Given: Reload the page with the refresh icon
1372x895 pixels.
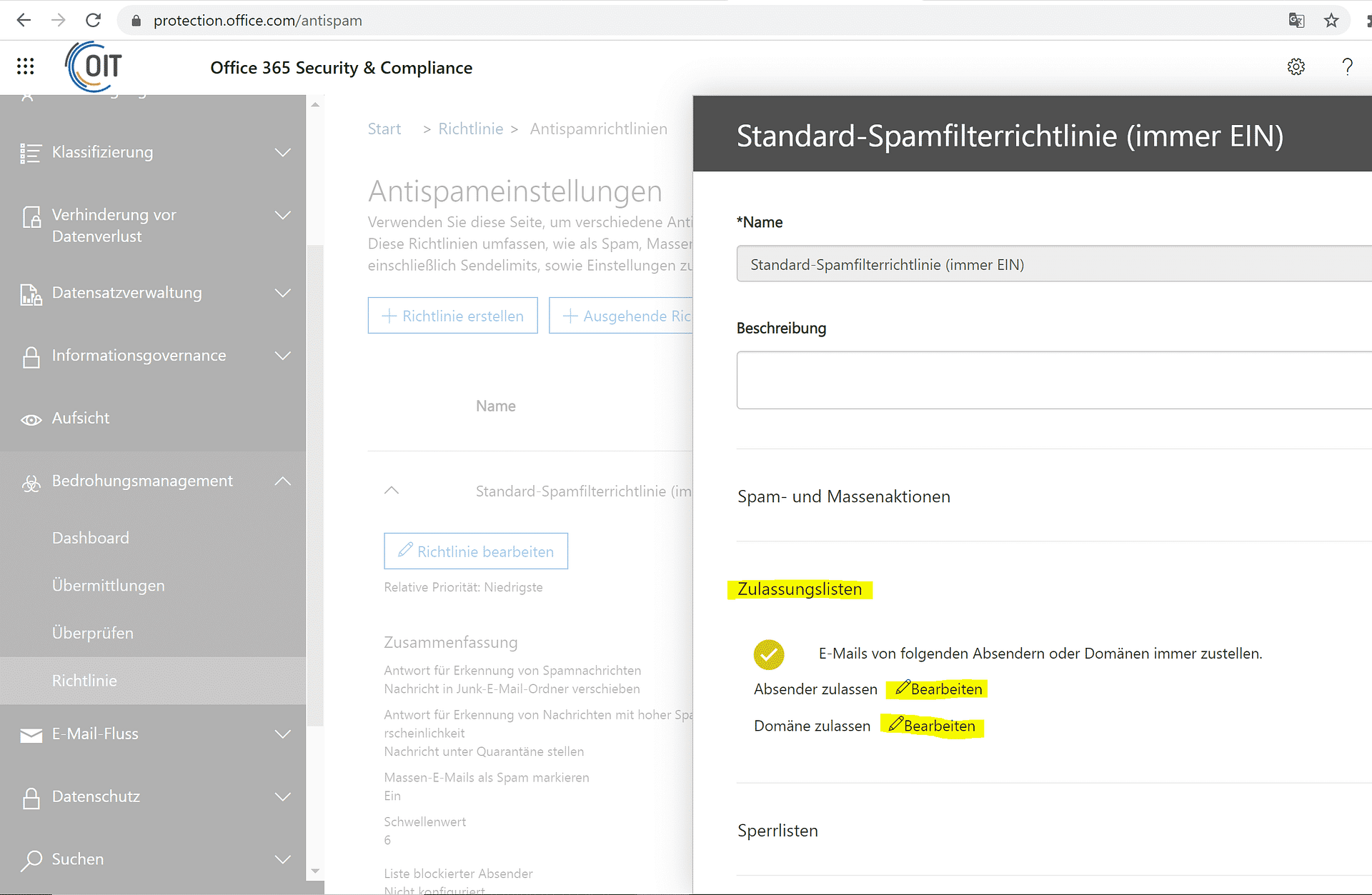Looking at the screenshot, I should (93, 20).
